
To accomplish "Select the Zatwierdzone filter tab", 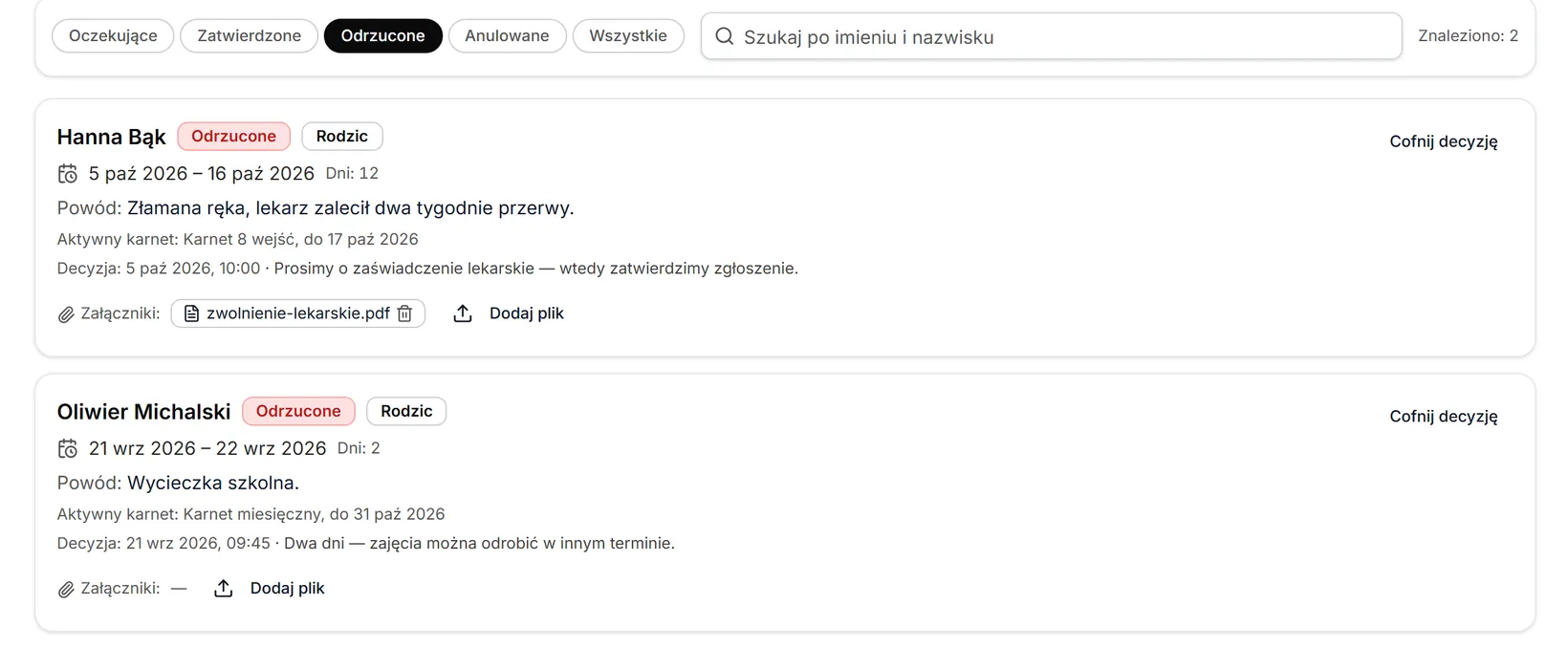I will tap(249, 36).
